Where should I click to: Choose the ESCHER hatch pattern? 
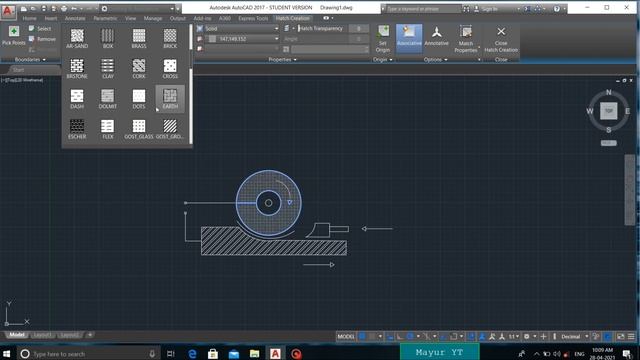click(77, 129)
